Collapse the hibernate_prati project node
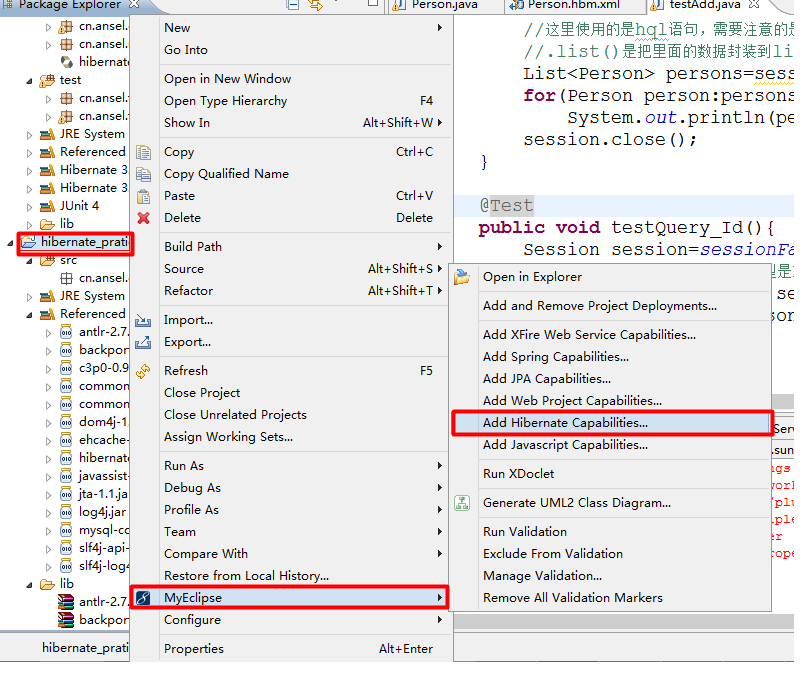The width and height of the screenshot is (807, 678). tap(10, 243)
